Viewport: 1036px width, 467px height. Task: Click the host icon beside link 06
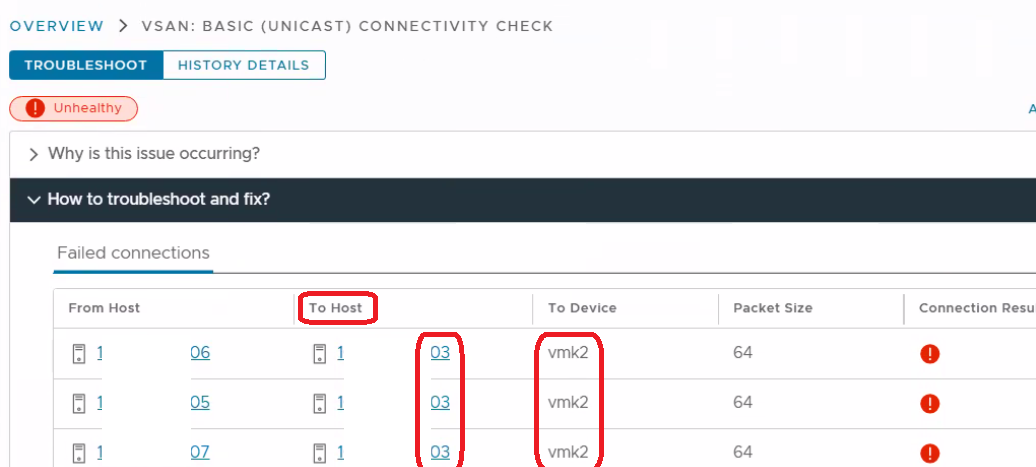click(x=79, y=353)
